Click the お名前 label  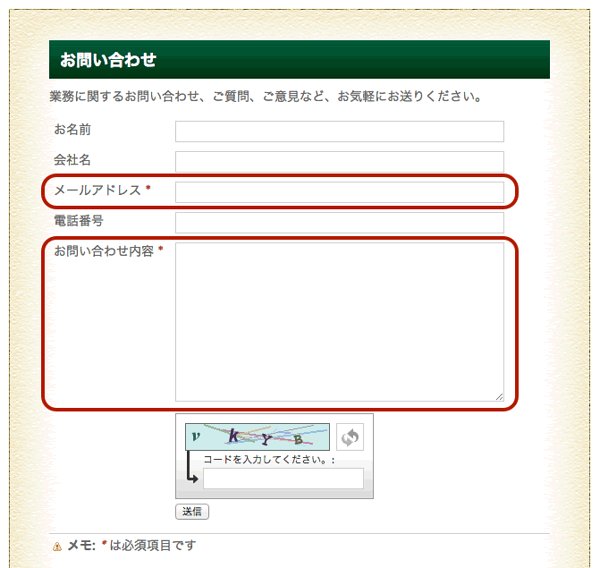pos(72,129)
